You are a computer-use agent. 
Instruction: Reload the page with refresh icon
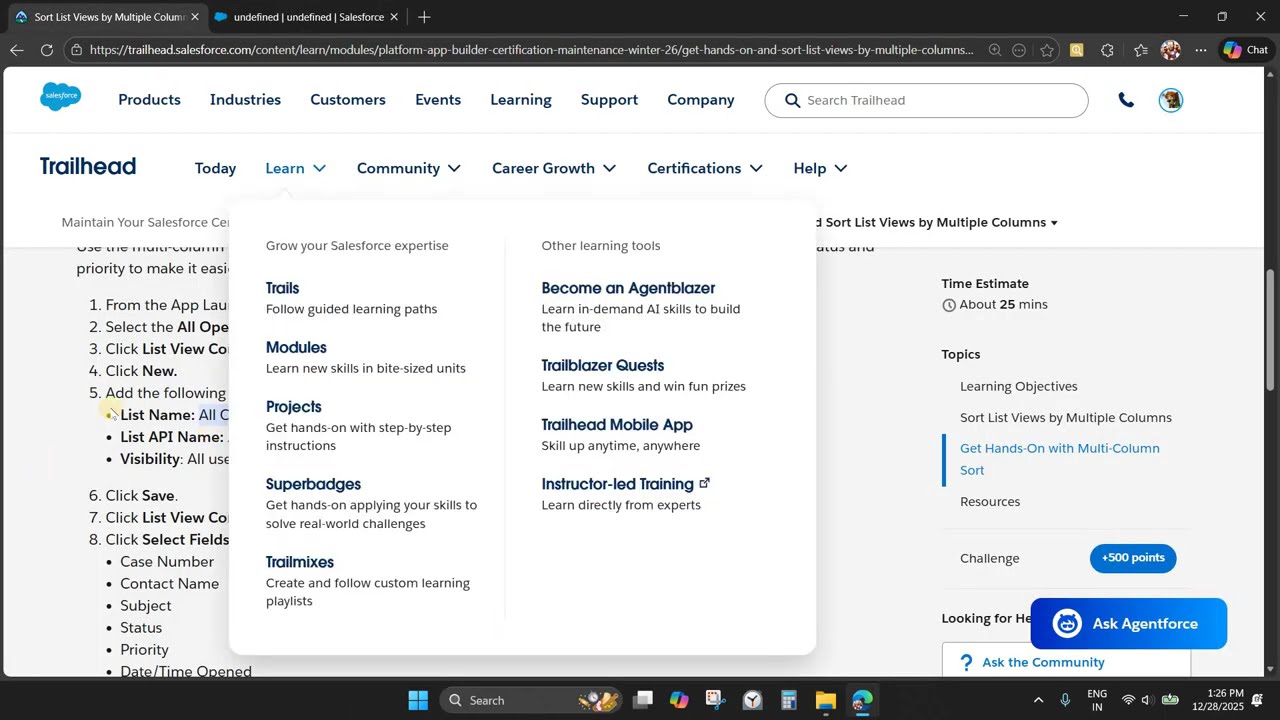point(47,49)
